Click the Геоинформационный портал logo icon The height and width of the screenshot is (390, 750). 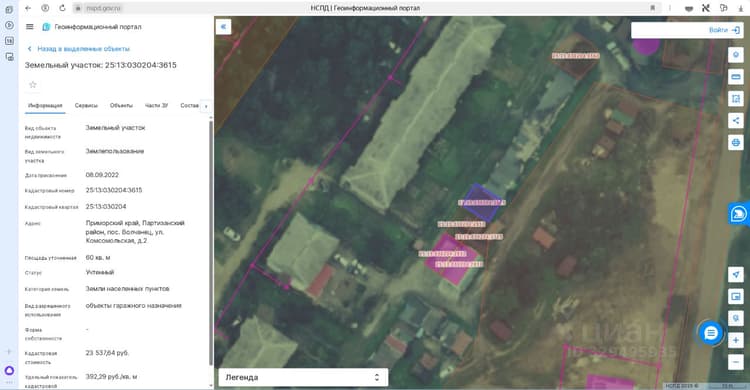[46, 27]
